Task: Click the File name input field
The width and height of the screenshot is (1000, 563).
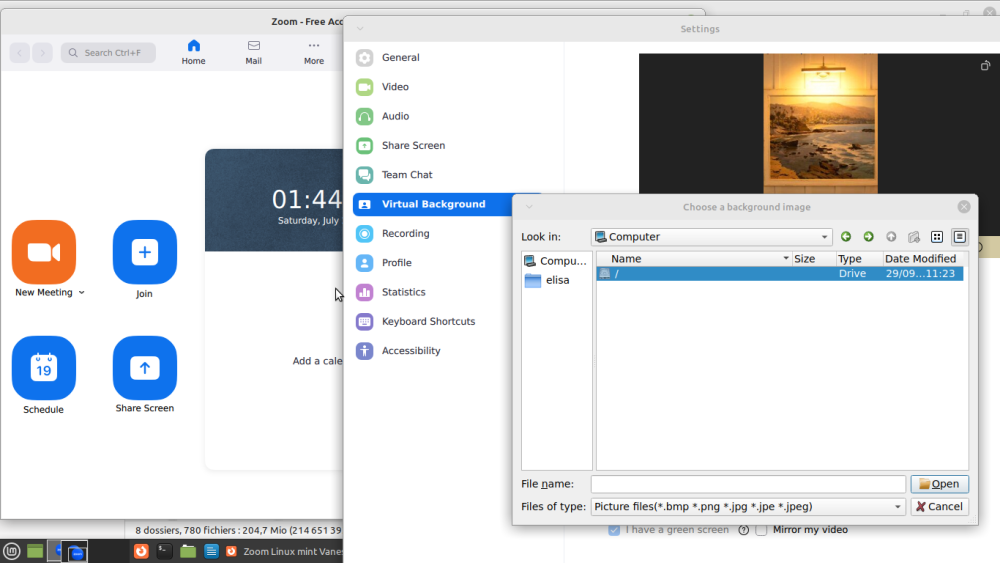Action: pyautogui.click(x=747, y=484)
